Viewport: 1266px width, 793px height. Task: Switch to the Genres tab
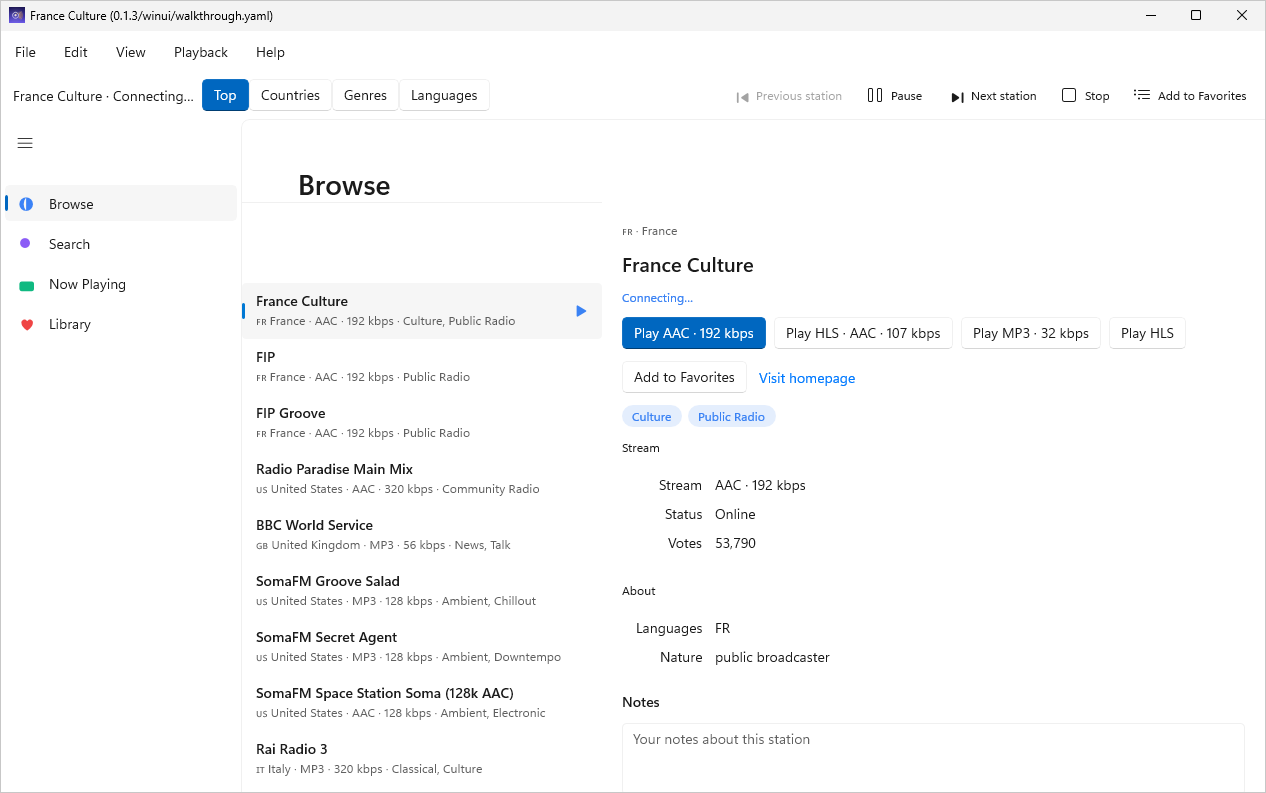[x=365, y=95]
